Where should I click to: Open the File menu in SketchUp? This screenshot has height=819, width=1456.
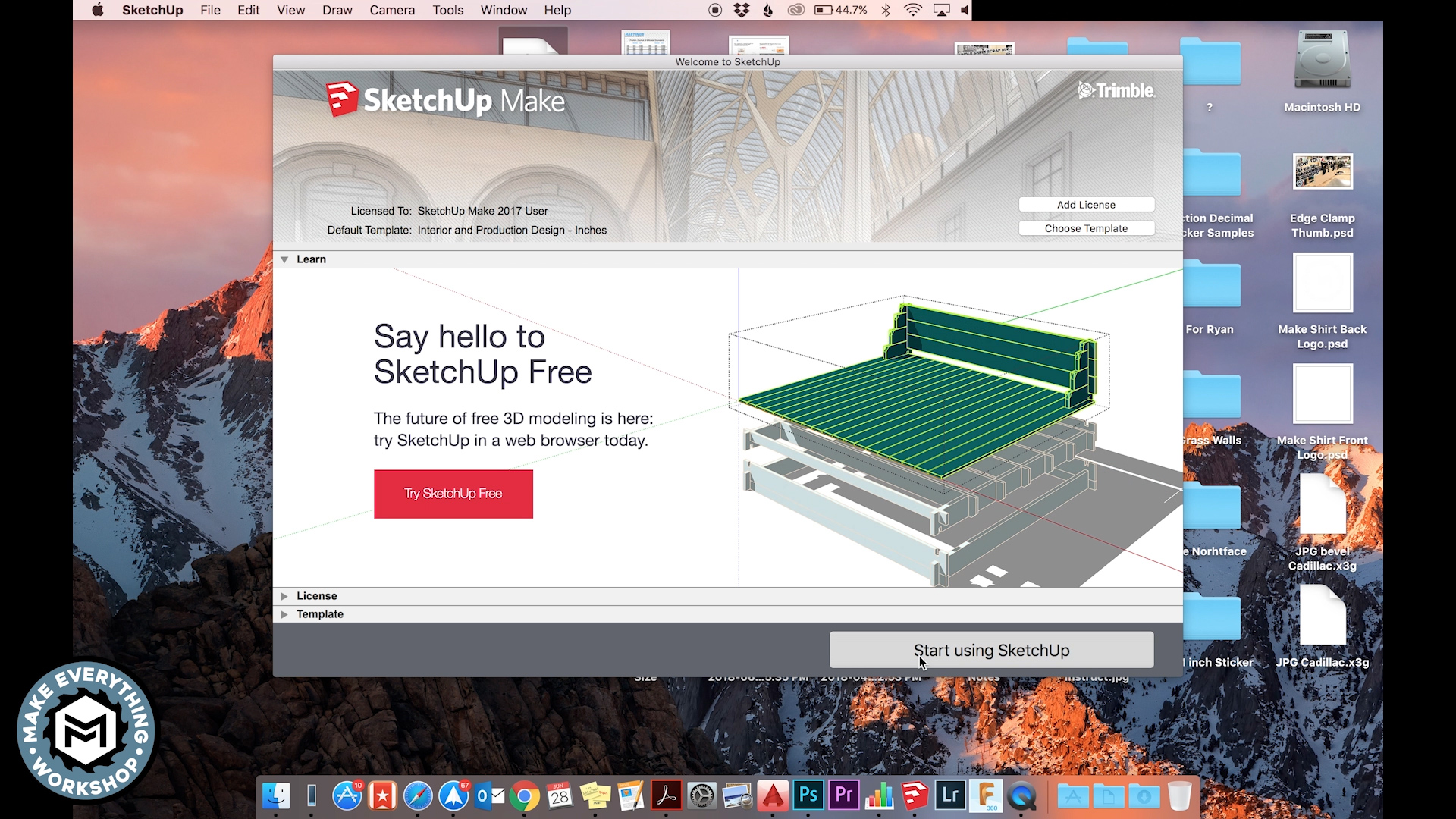click(210, 10)
